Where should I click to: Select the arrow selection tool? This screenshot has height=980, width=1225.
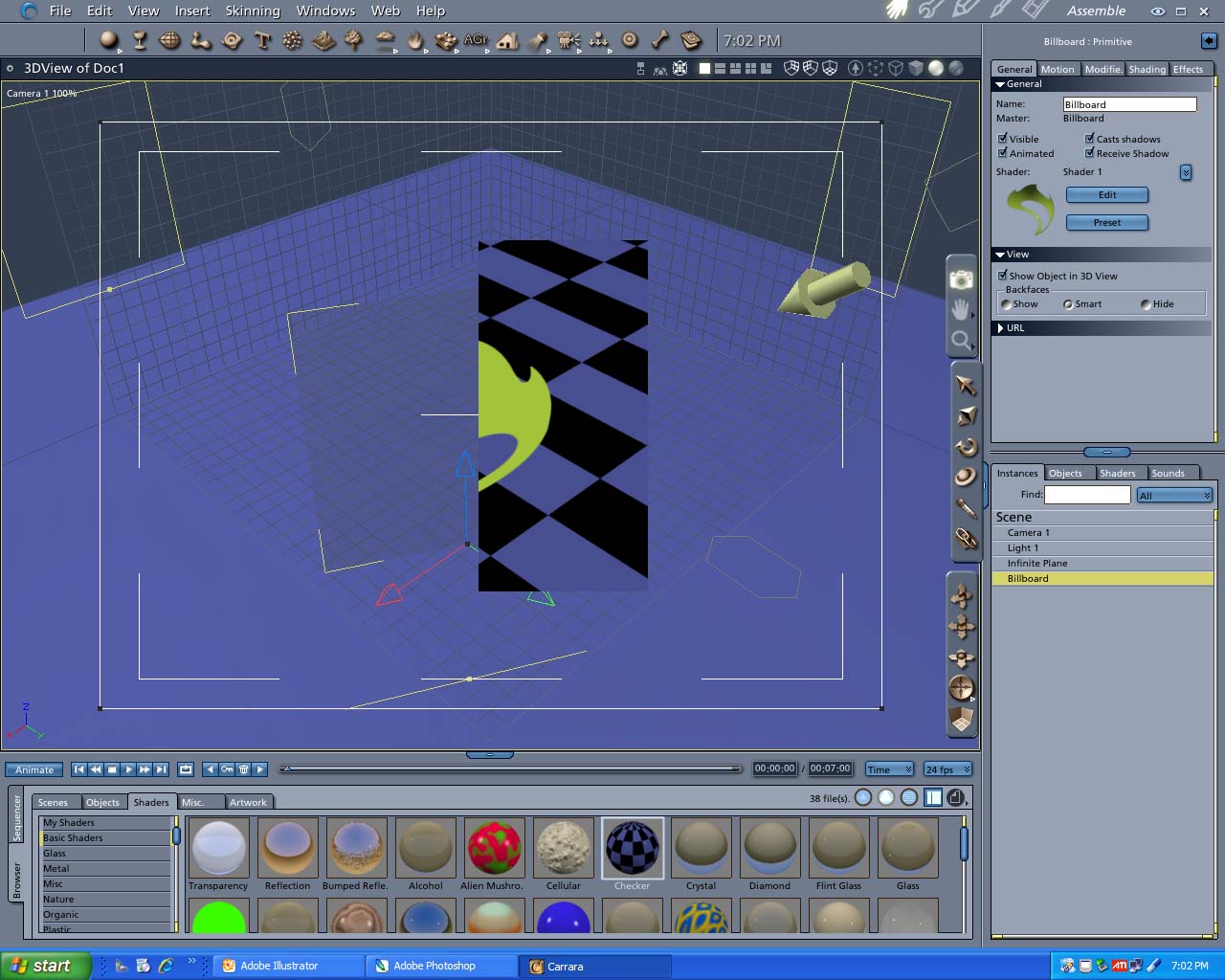[965, 385]
